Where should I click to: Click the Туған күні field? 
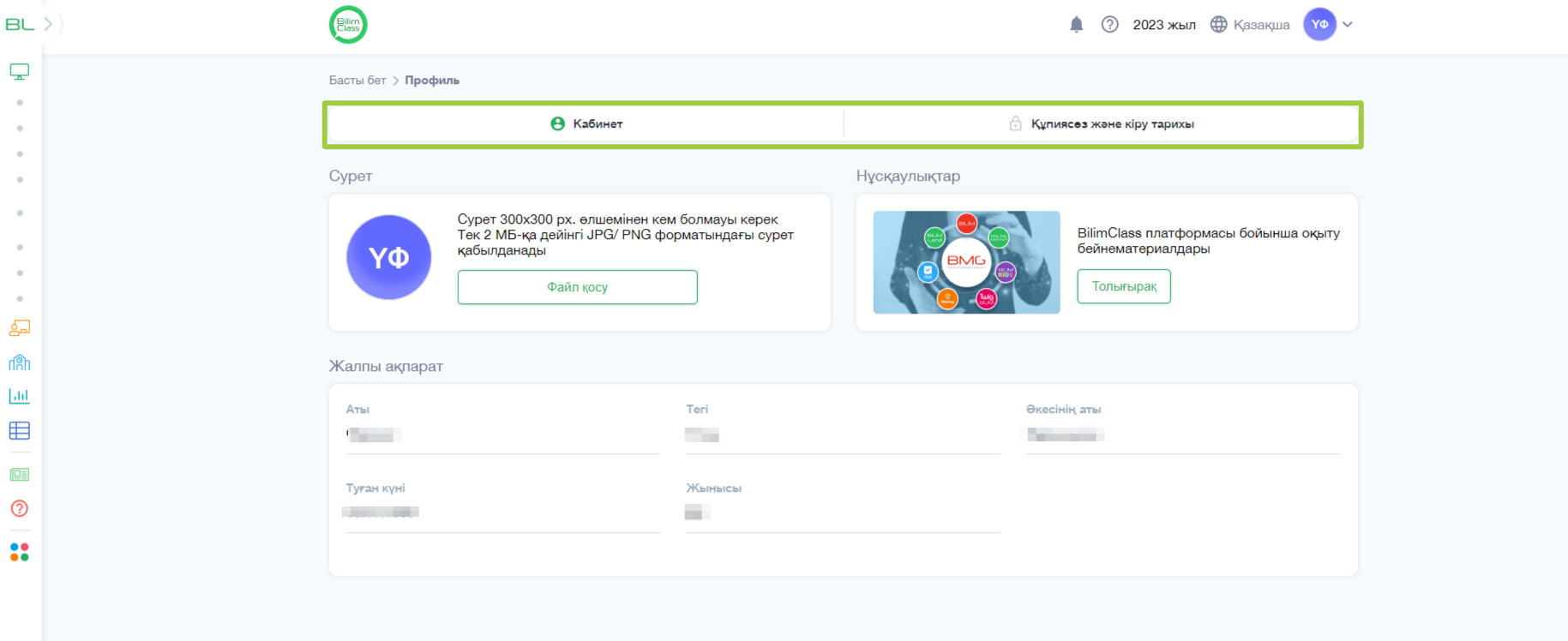pos(503,513)
